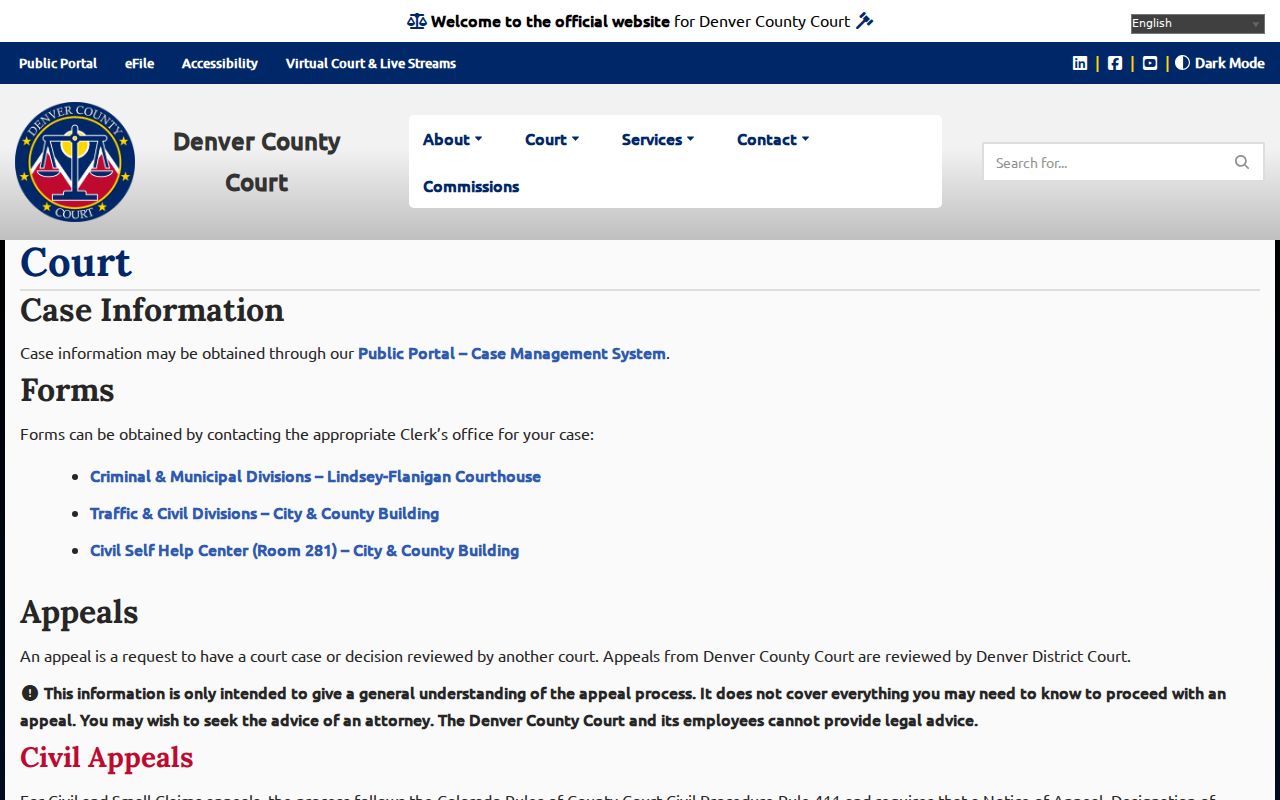This screenshot has height=800, width=1280.
Task: Expand the Court menu
Action: click(x=552, y=139)
